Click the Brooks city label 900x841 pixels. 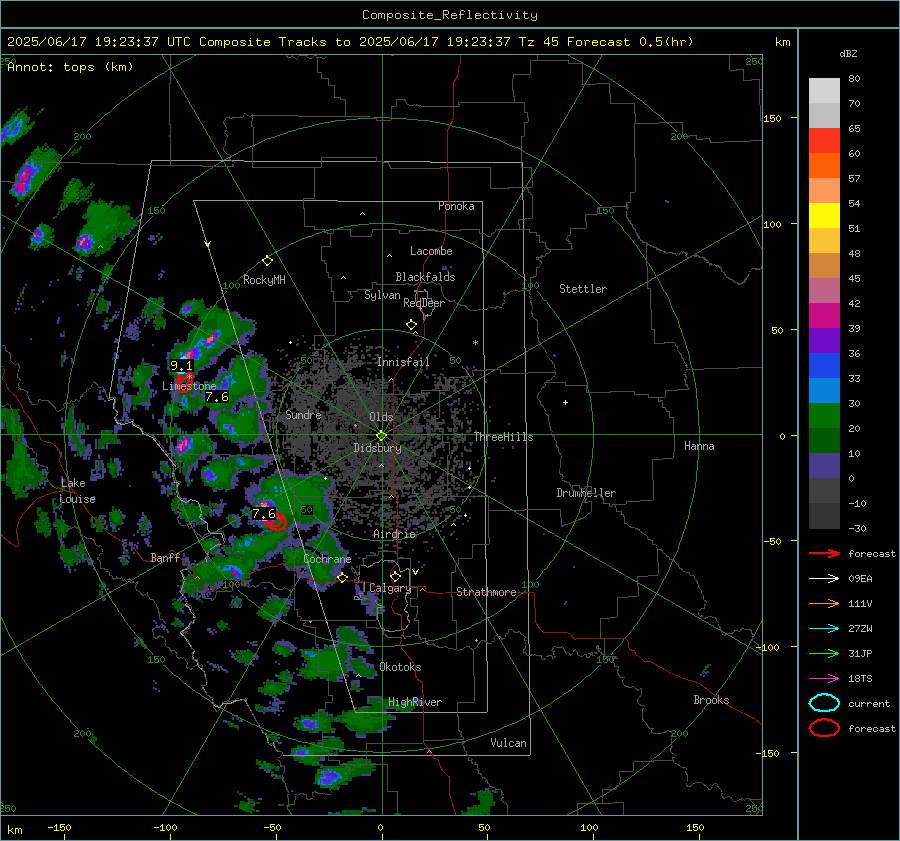pyautogui.click(x=711, y=700)
